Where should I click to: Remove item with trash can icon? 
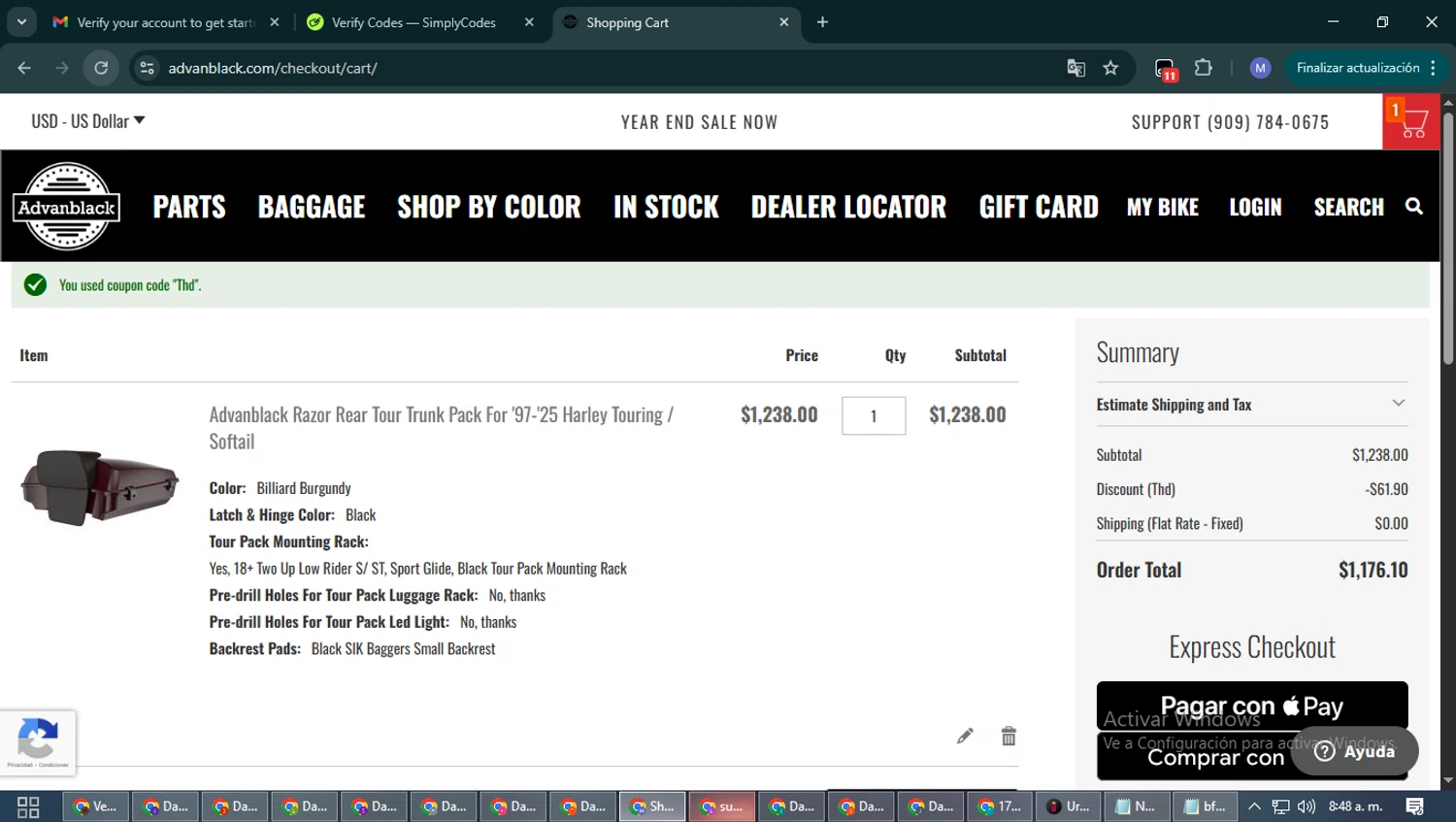pyautogui.click(x=1009, y=736)
